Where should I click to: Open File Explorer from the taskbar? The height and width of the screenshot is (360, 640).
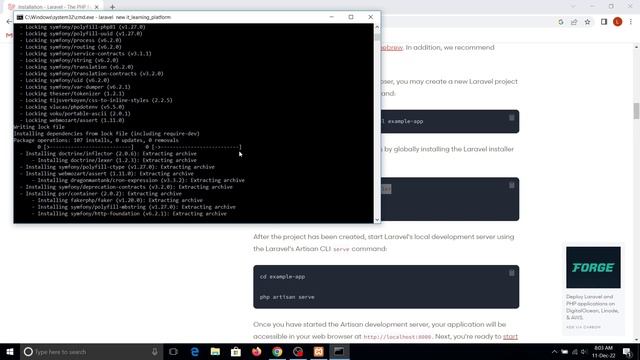[x=215, y=351]
